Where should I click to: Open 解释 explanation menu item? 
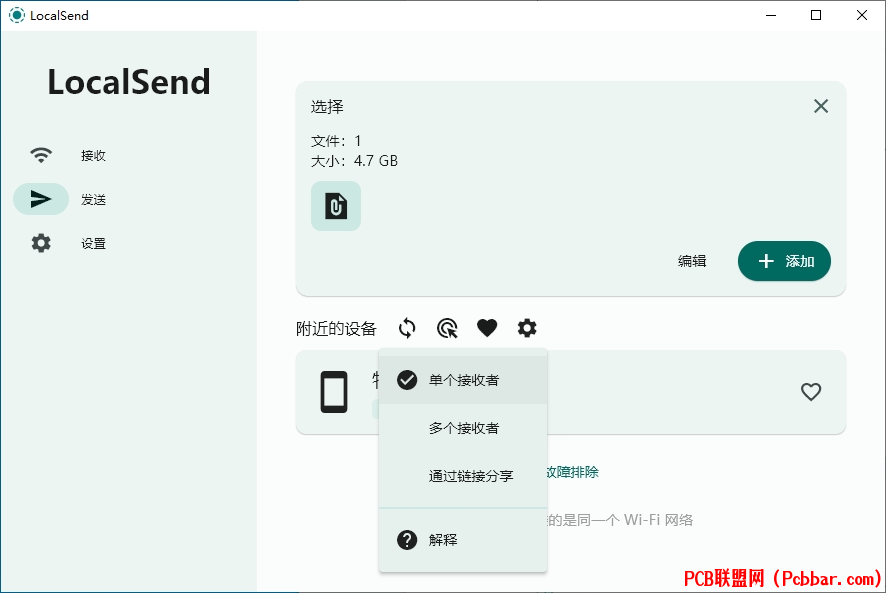(x=463, y=540)
